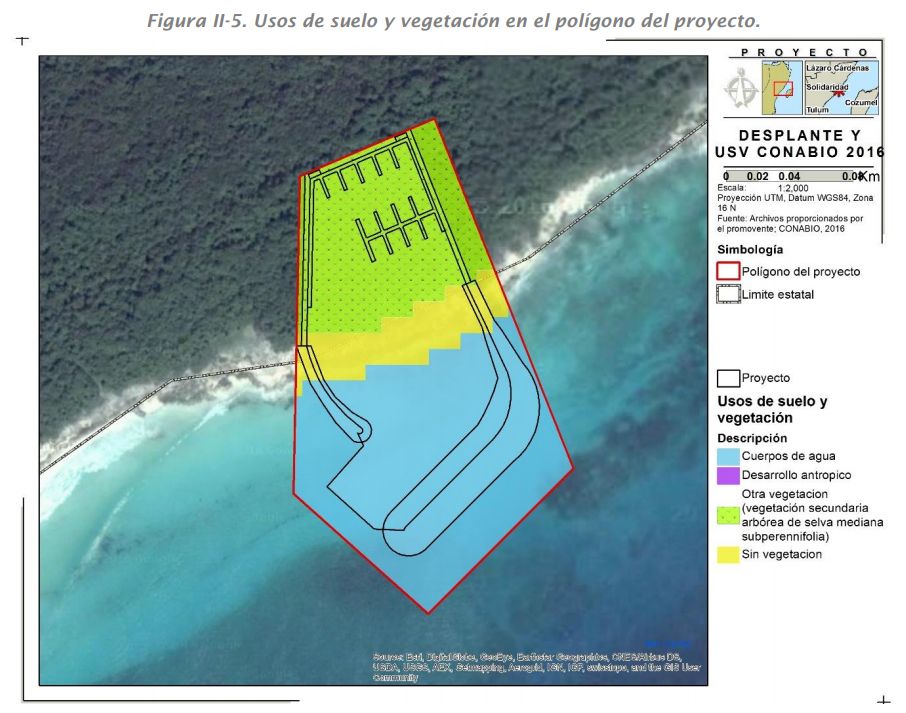Image resolution: width=906 pixels, height=713 pixels.
Task: Click the black Proyecto outline legend box
Action: (x=728, y=378)
